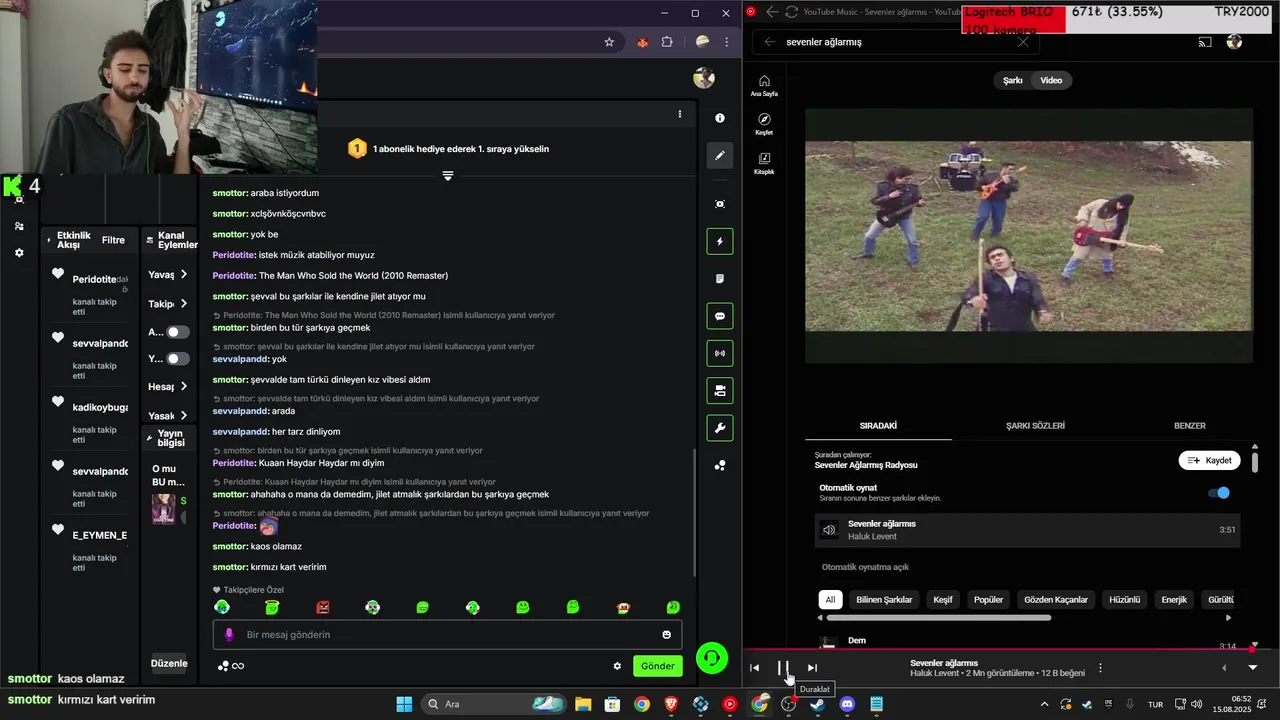Bookmark page with browser star icon
Screen dimensions: 1280x720
click(609, 42)
